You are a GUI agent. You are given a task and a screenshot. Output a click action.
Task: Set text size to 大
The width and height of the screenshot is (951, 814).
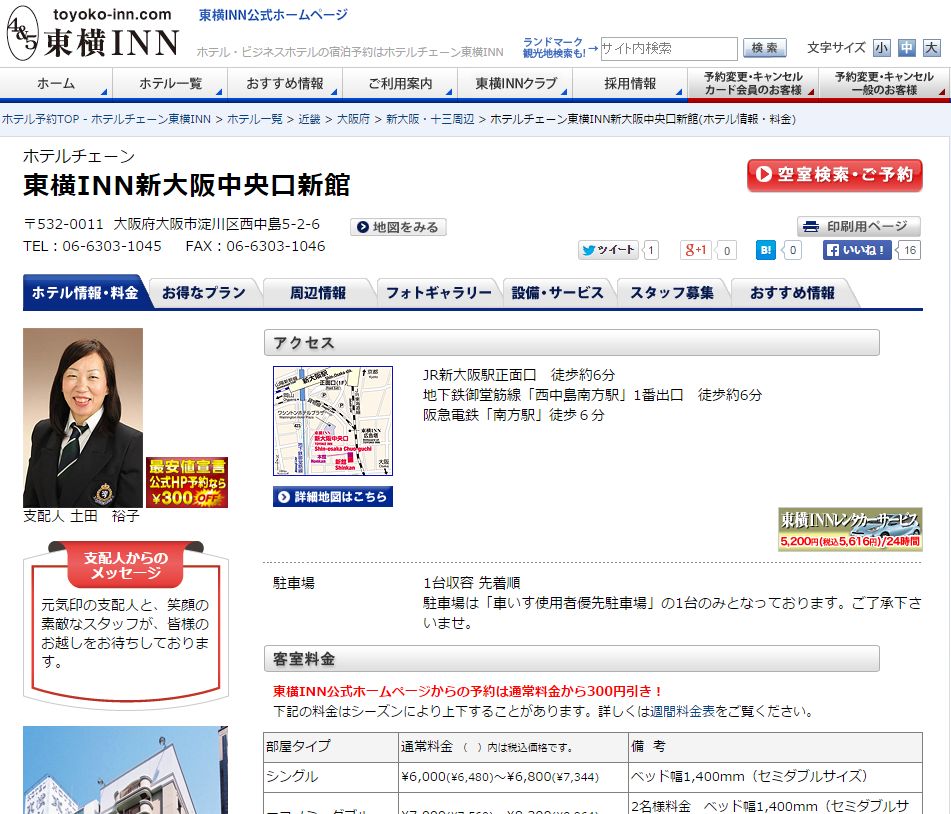point(931,48)
